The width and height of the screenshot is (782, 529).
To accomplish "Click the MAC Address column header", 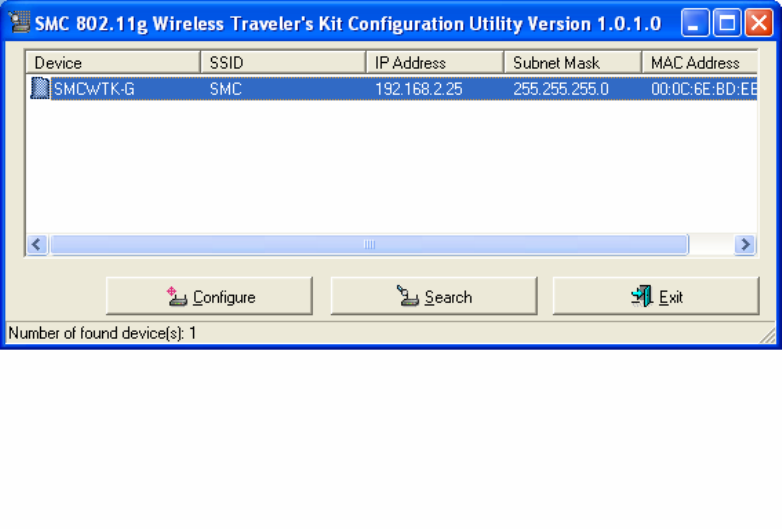I will click(x=699, y=63).
